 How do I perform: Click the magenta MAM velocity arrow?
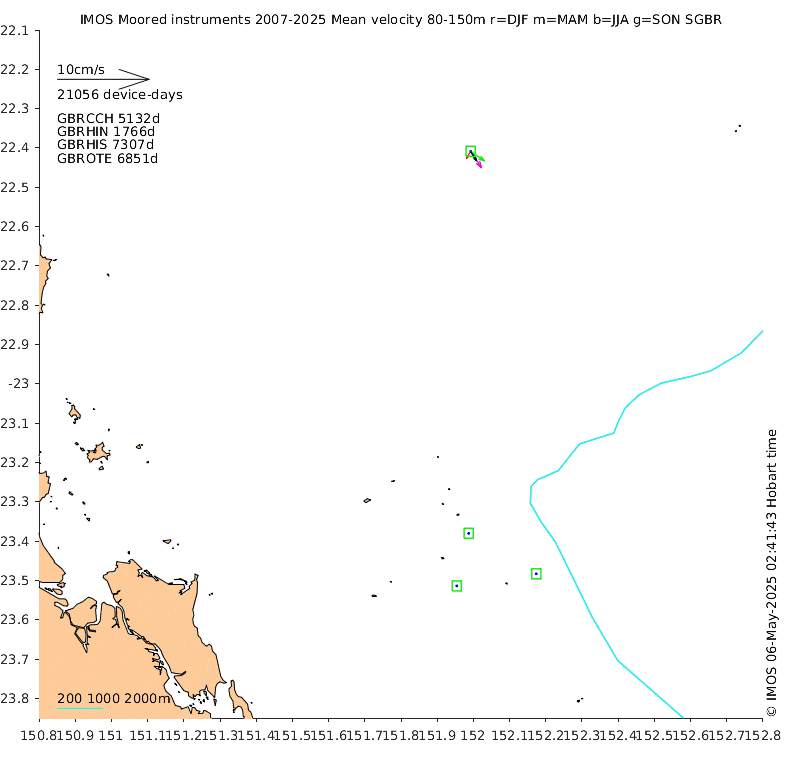point(479,164)
